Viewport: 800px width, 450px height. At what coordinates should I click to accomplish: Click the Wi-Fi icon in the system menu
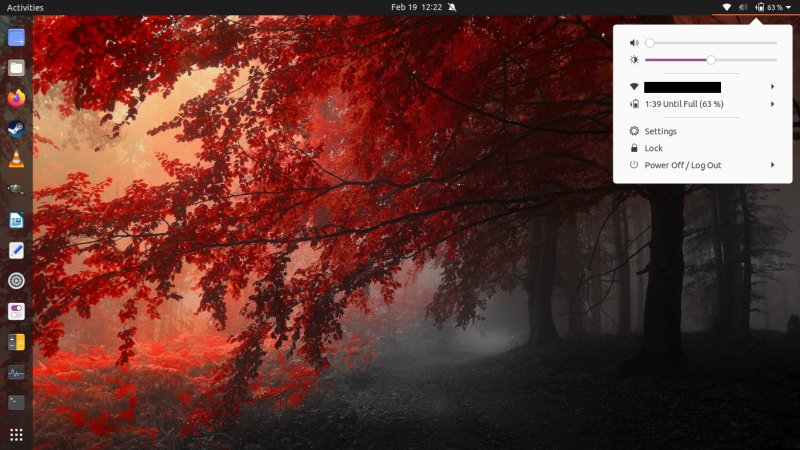coord(634,87)
